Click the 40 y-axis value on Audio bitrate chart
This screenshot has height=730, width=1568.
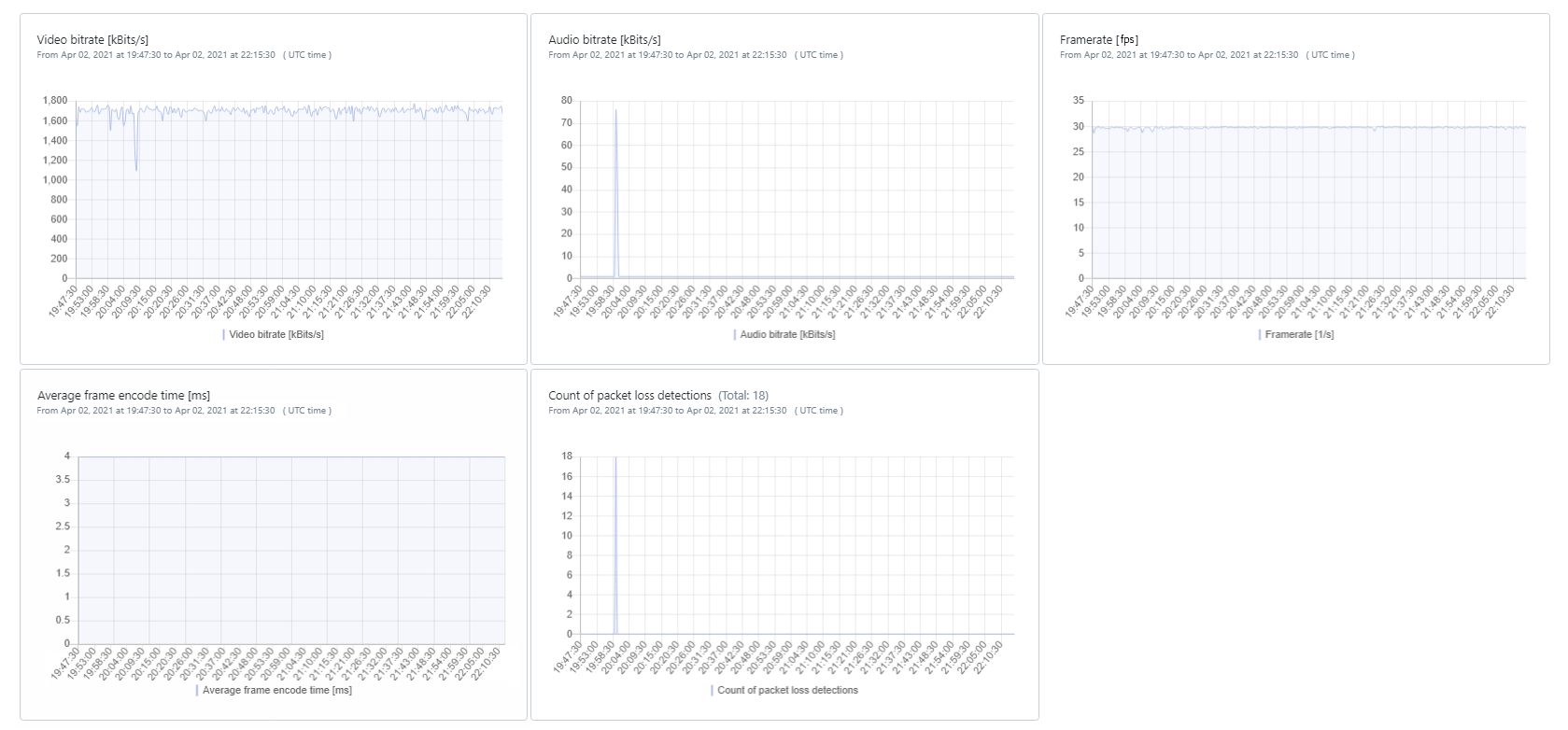click(566, 190)
